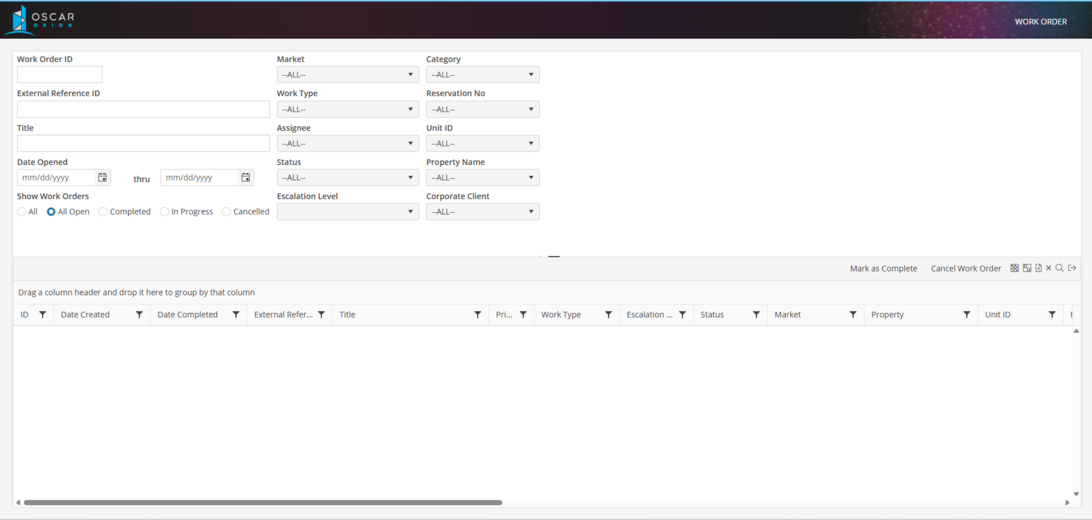Click the X clear icon in grid toolbar
The height and width of the screenshot is (520, 1092).
click(1049, 268)
